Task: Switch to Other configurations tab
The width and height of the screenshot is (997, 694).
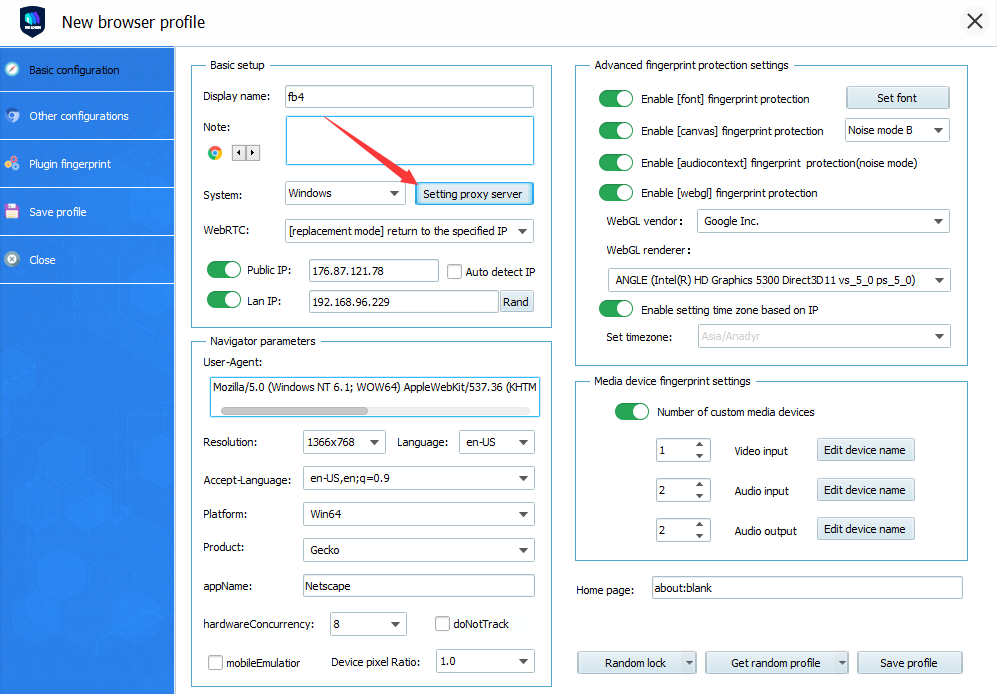Action: click(87, 116)
